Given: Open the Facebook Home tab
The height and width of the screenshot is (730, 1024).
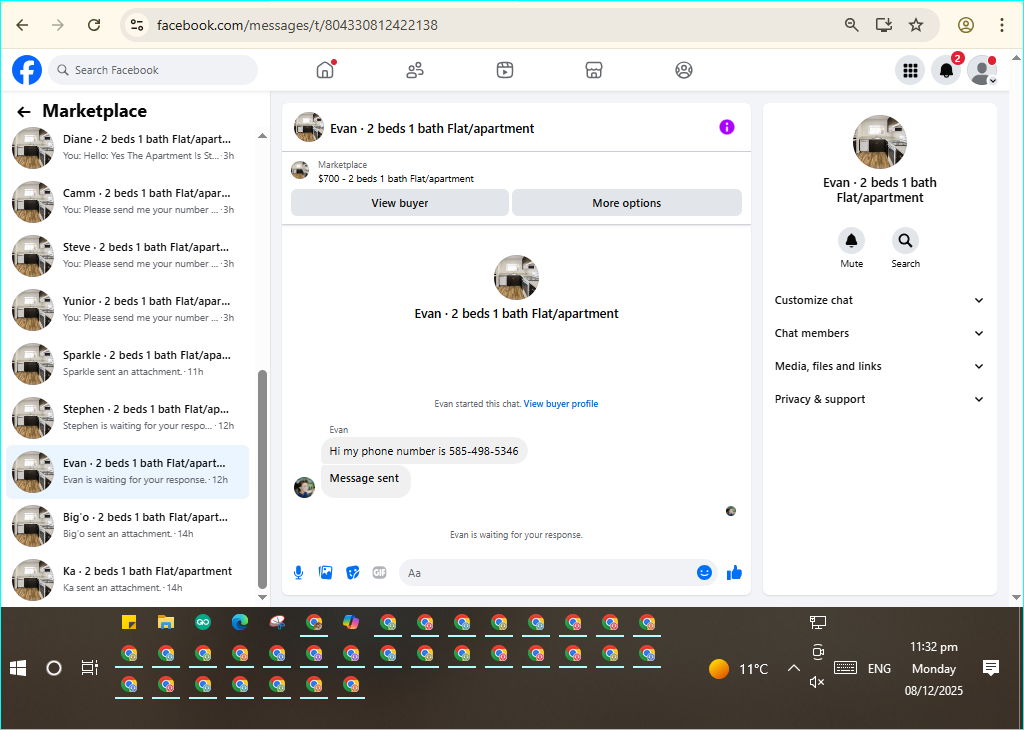Looking at the screenshot, I should coord(325,70).
